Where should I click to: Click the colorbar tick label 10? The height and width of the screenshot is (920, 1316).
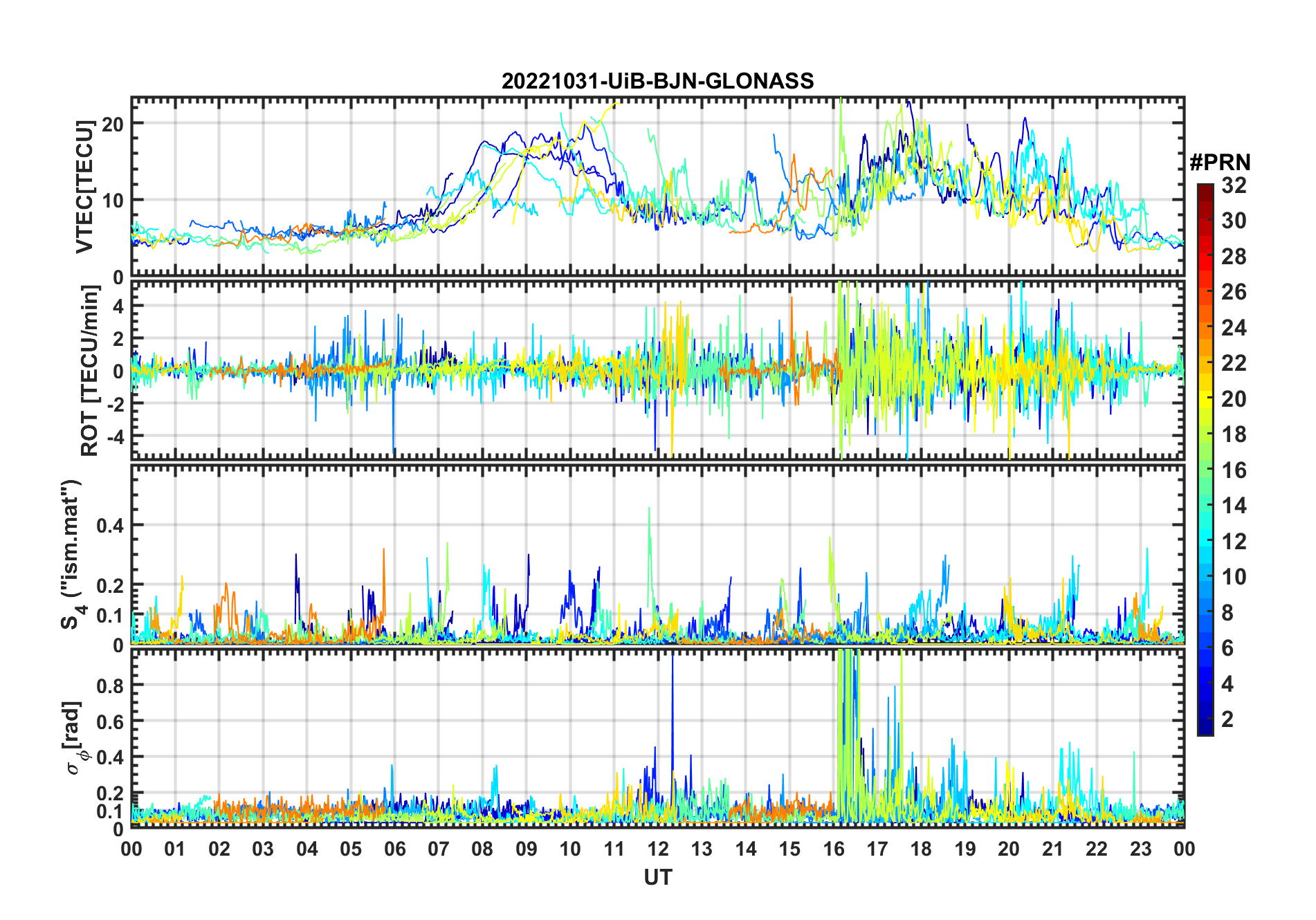tap(1234, 577)
